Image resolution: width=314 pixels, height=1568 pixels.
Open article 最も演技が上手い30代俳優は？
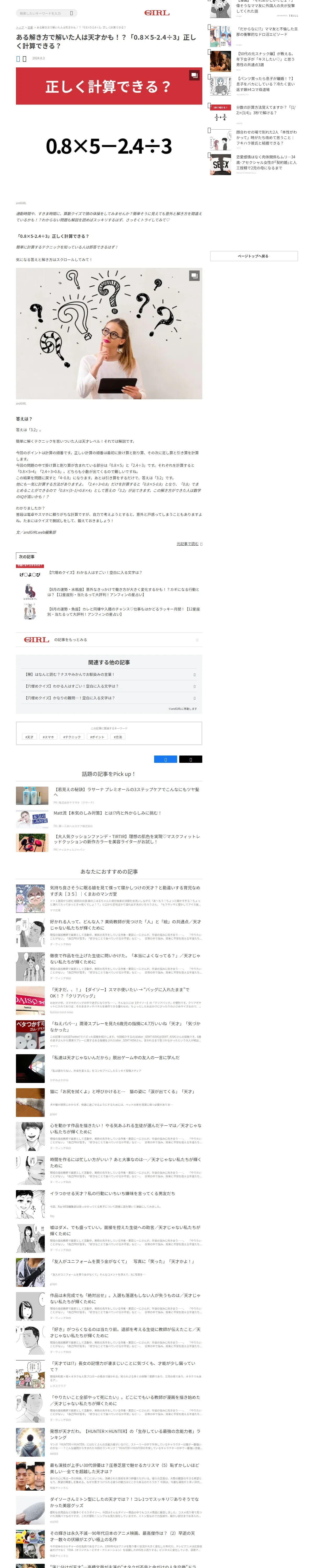click(125, 1469)
